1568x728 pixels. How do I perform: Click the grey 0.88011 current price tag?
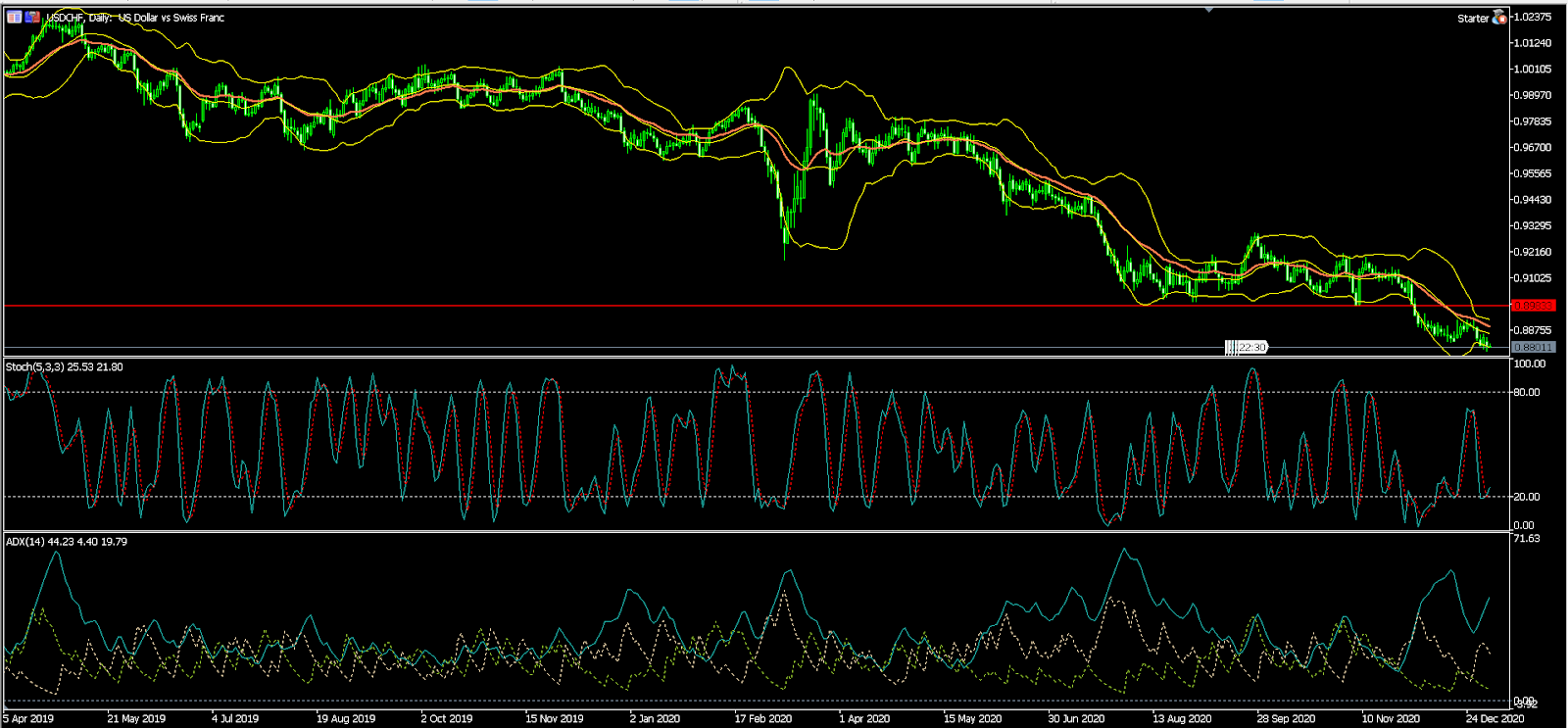(1533, 347)
